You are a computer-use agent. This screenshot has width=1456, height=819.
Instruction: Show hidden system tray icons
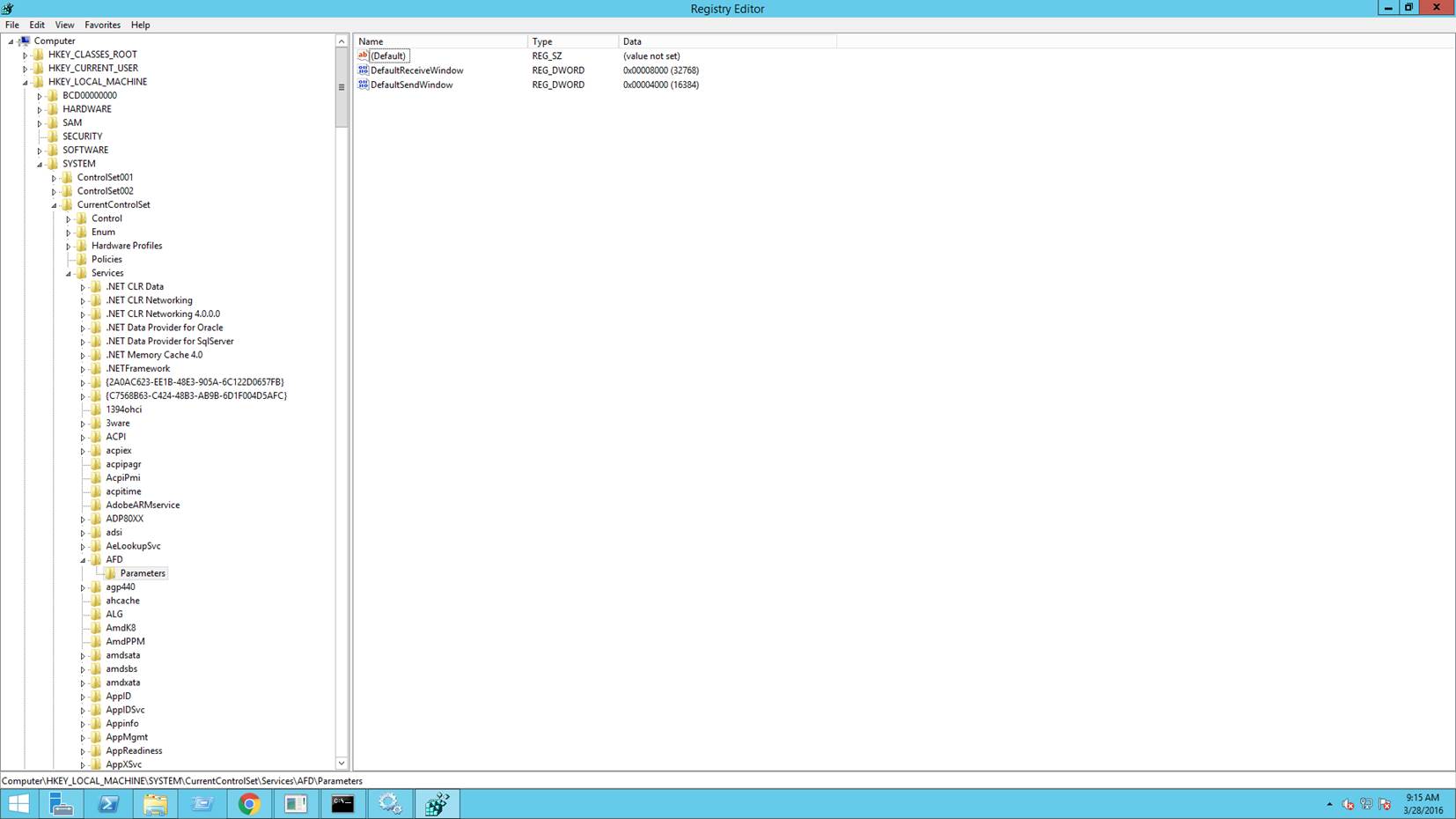(x=1329, y=804)
